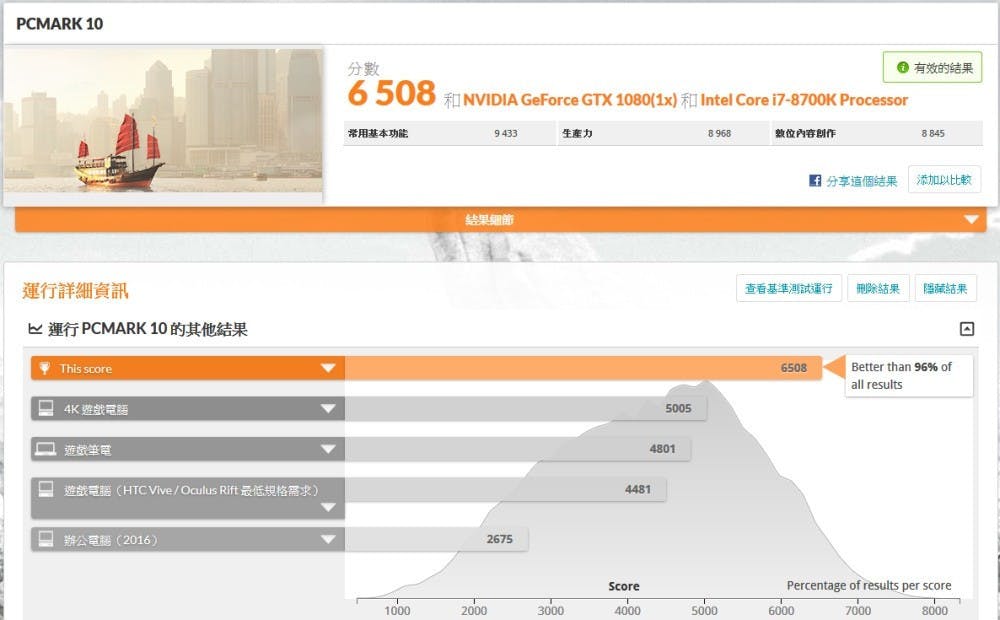Click the 查看基準測試運行 button
Viewport: 1000px width, 620px height.
coord(789,288)
